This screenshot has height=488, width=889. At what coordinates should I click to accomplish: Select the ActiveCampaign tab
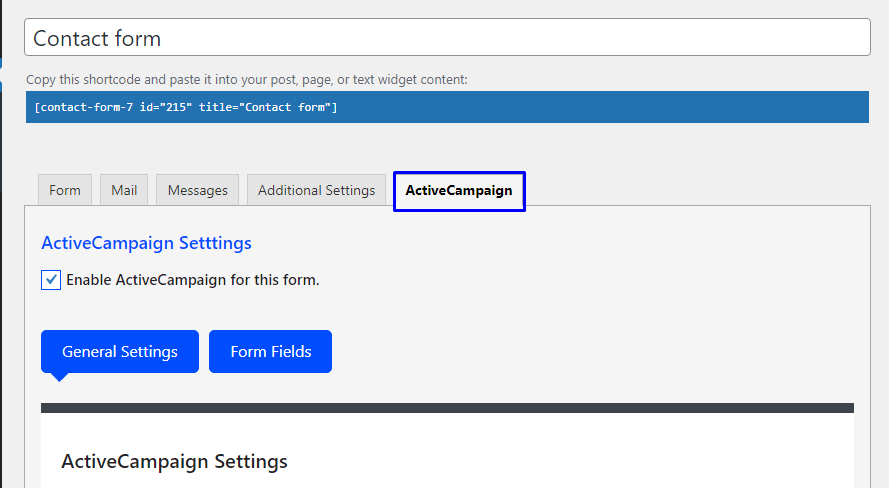459,191
